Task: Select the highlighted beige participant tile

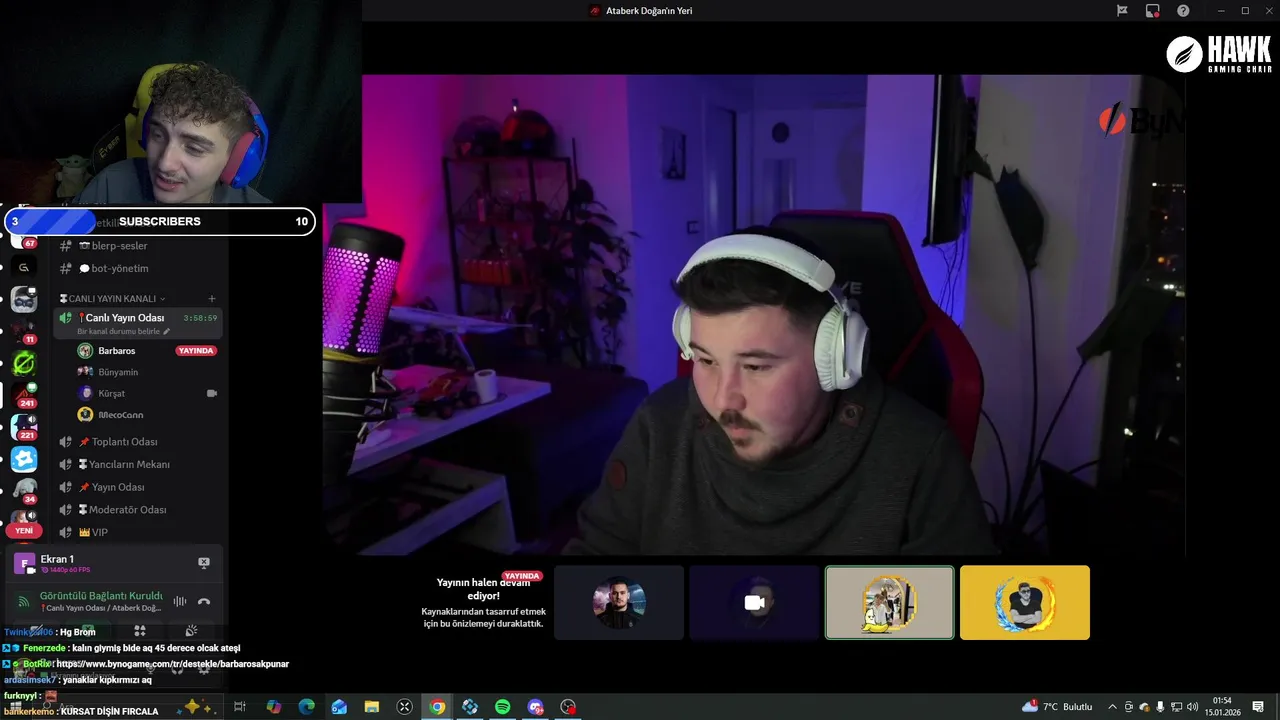Action: coord(889,603)
